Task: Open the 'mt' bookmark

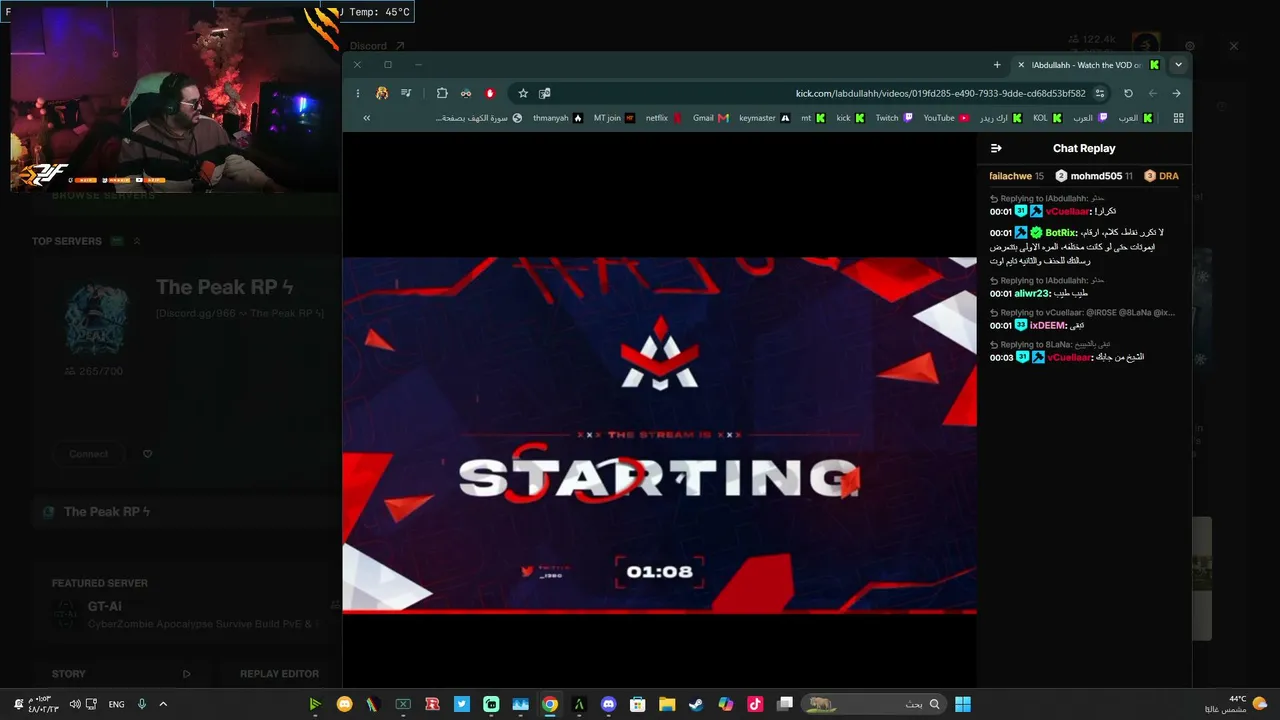Action: click(813, 118)
